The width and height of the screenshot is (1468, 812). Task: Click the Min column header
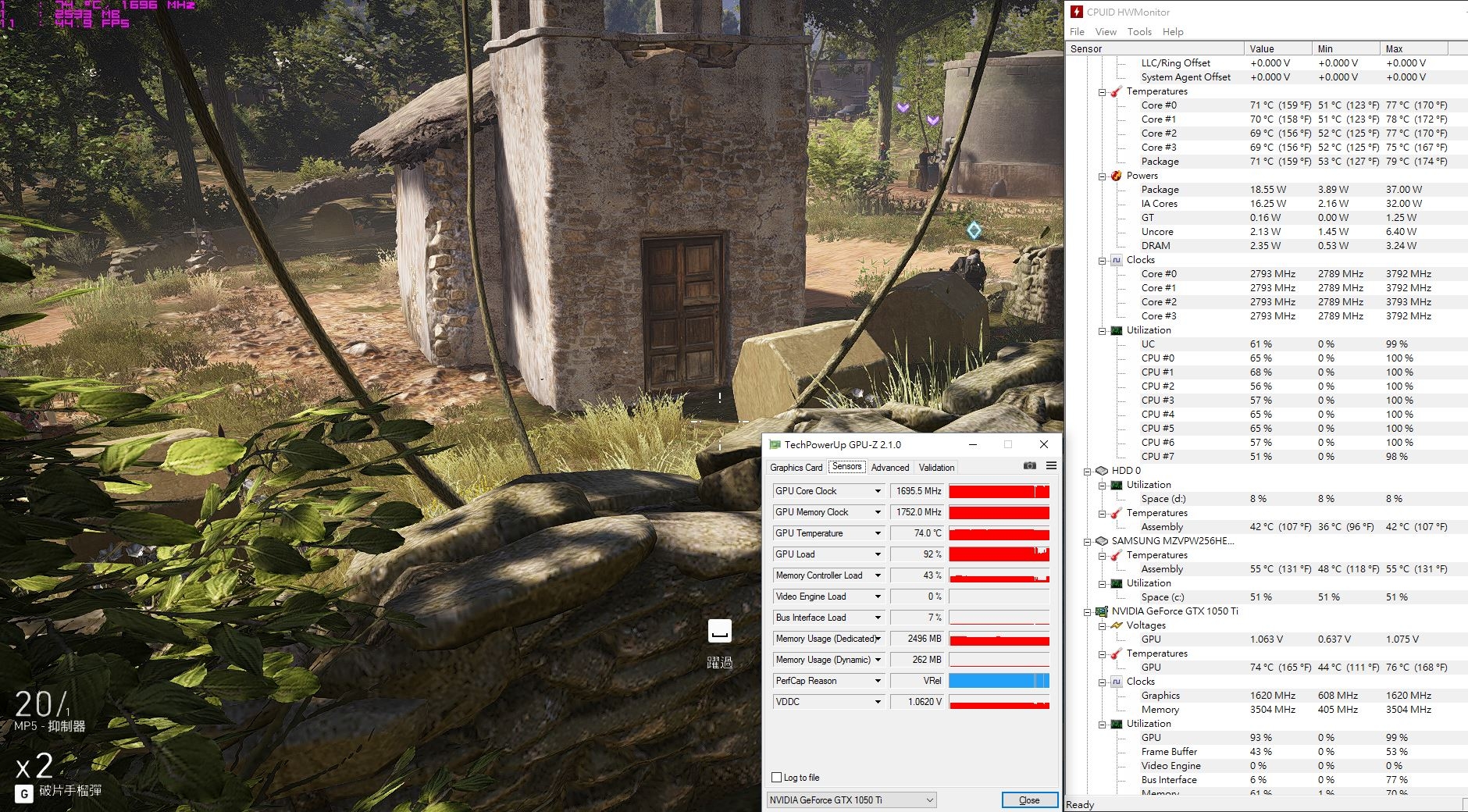coord(1345,48)
